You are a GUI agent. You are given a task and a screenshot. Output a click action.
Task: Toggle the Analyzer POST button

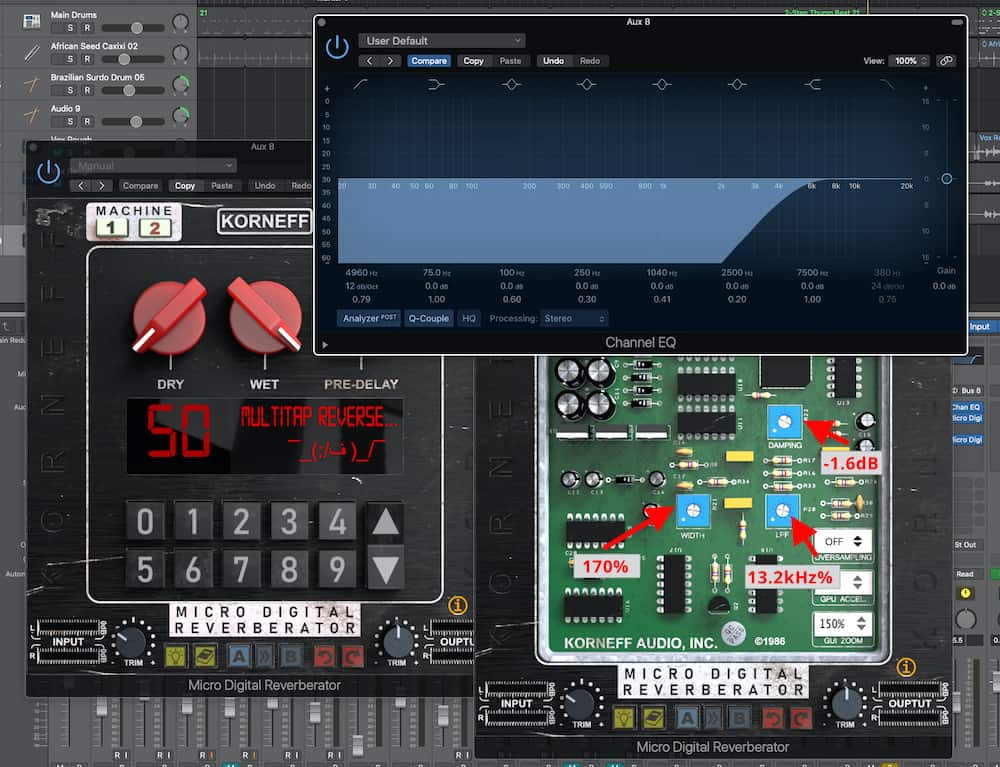click(x=369, y=318)
